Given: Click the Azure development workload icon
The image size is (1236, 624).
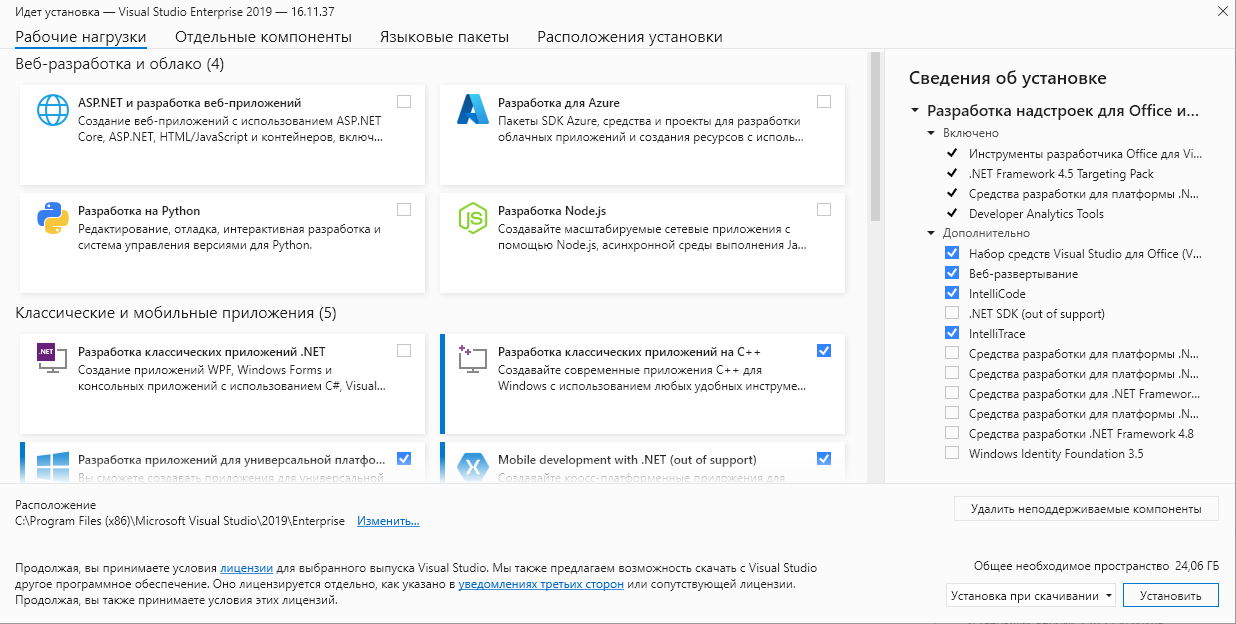Looking at the screenshot, I should click(x=471, y=108).
